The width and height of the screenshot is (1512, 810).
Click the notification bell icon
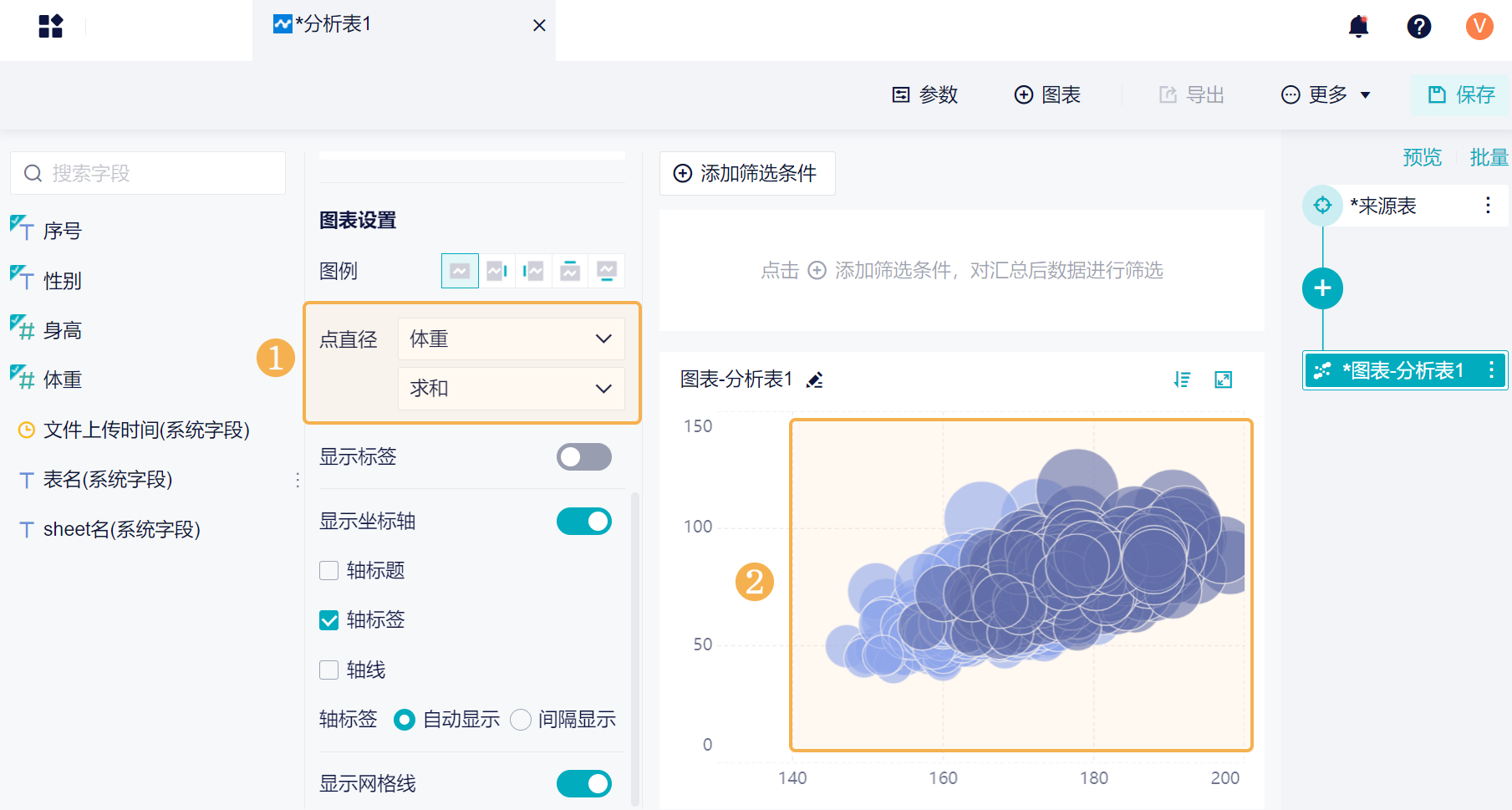click(1358, 27)
